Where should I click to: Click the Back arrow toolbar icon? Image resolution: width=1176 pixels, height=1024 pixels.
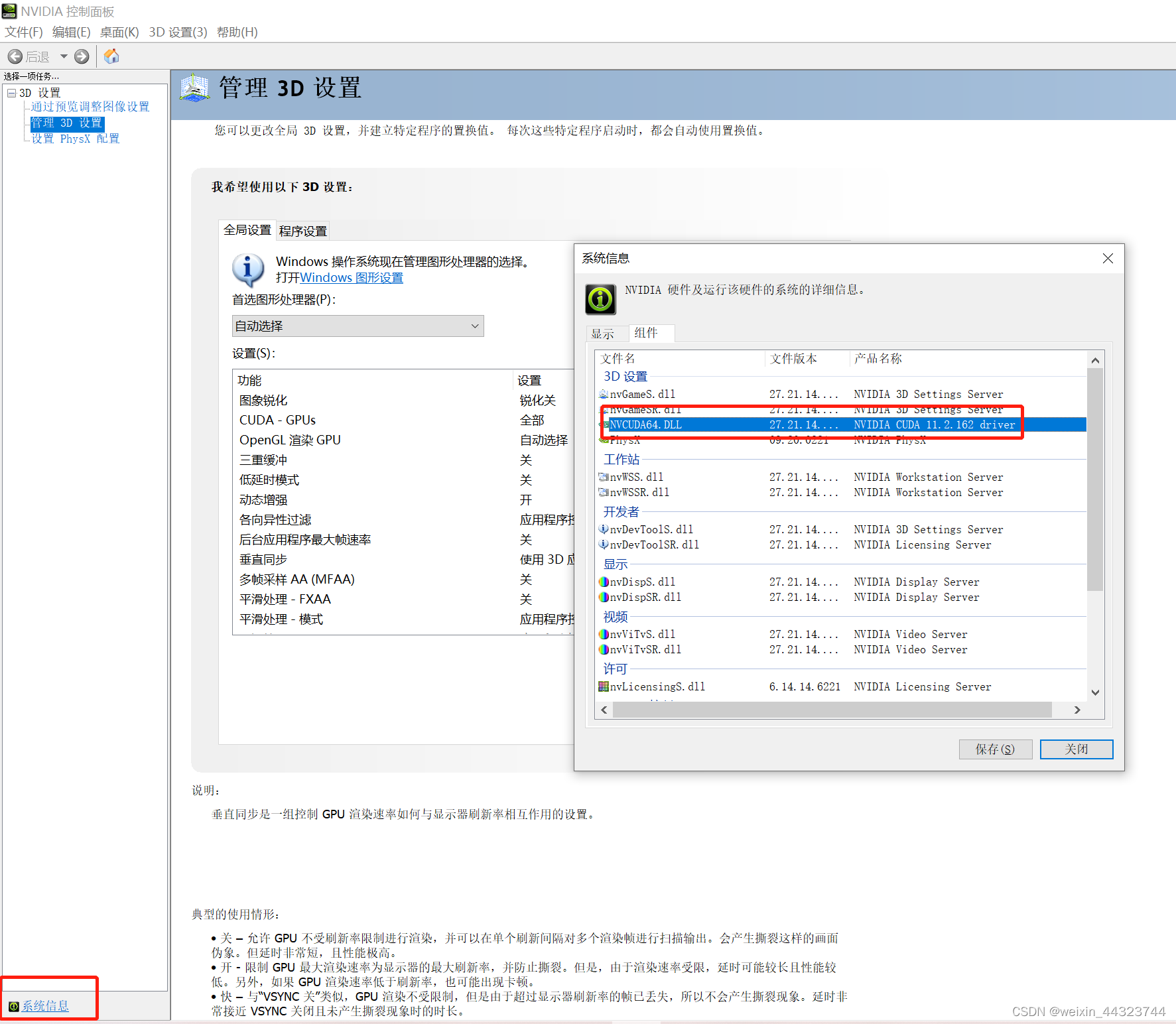[15, 56]
